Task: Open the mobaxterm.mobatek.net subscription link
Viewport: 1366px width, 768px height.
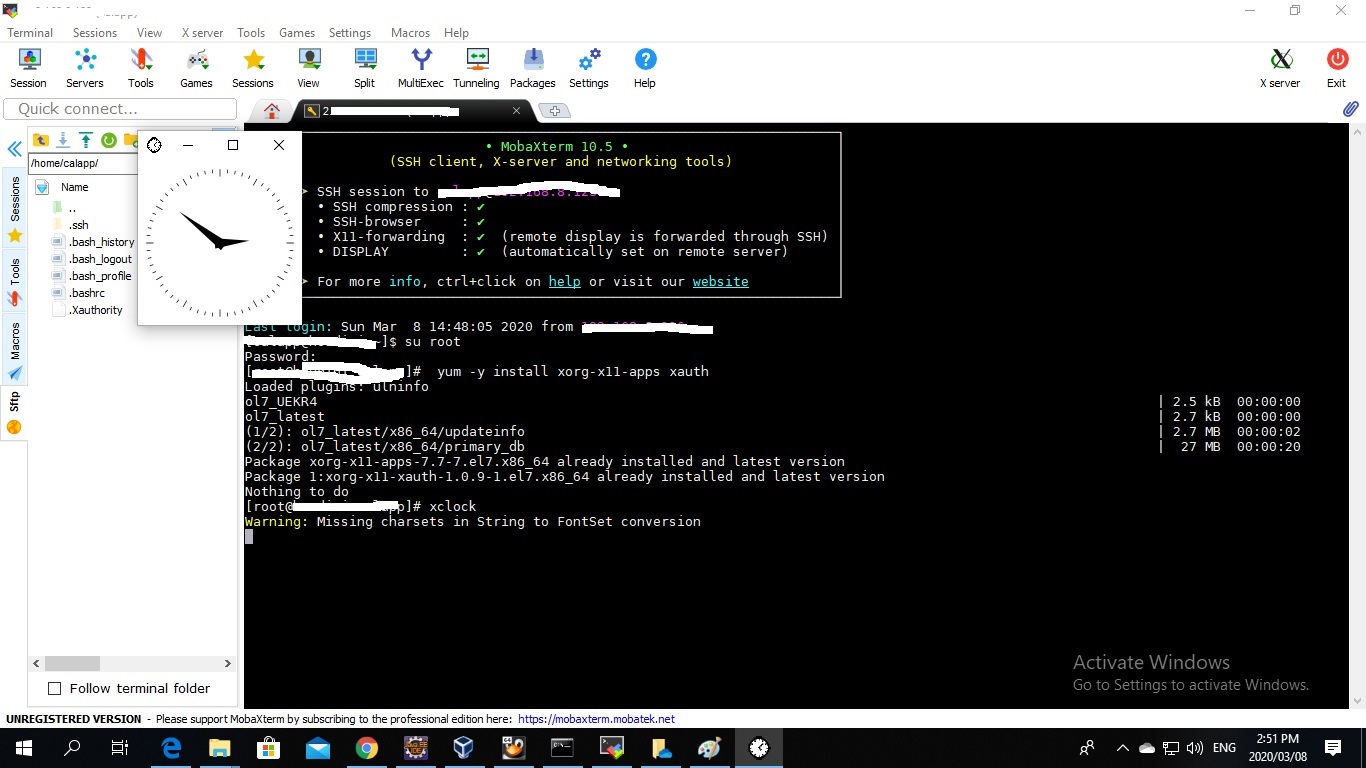Action: [x=596, y=719]
